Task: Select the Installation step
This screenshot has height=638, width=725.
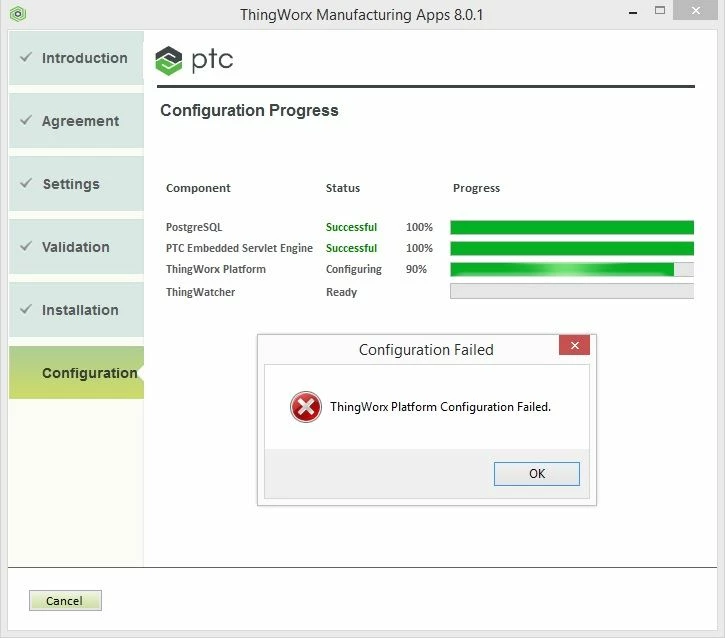Action: pos(76,310)
